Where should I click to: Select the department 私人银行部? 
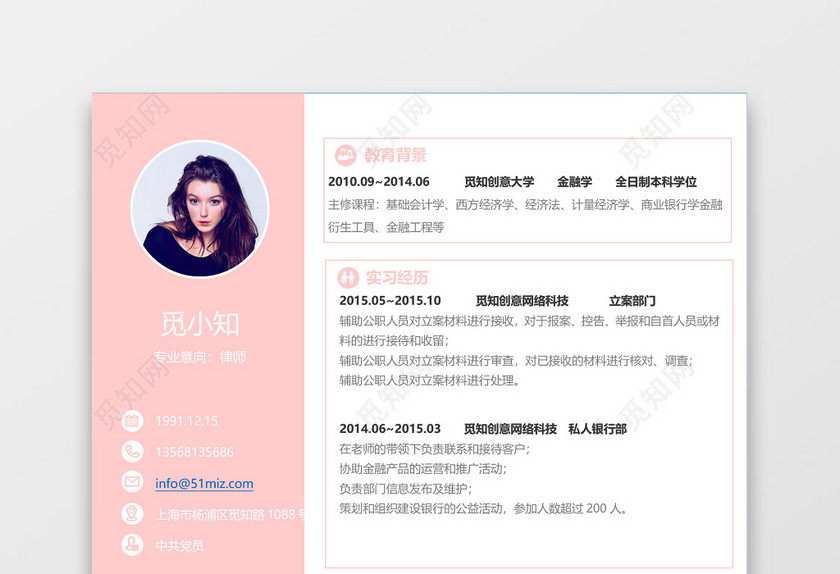pos(597,429)
